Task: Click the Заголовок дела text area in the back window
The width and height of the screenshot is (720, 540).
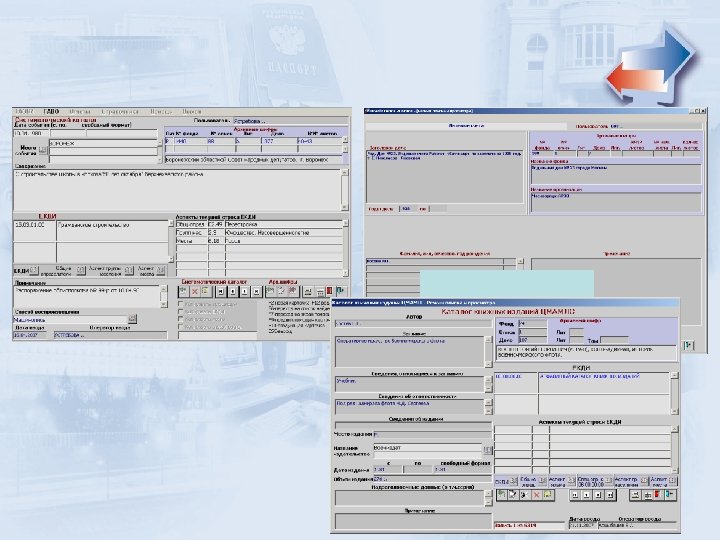Action: pos(444,175)
